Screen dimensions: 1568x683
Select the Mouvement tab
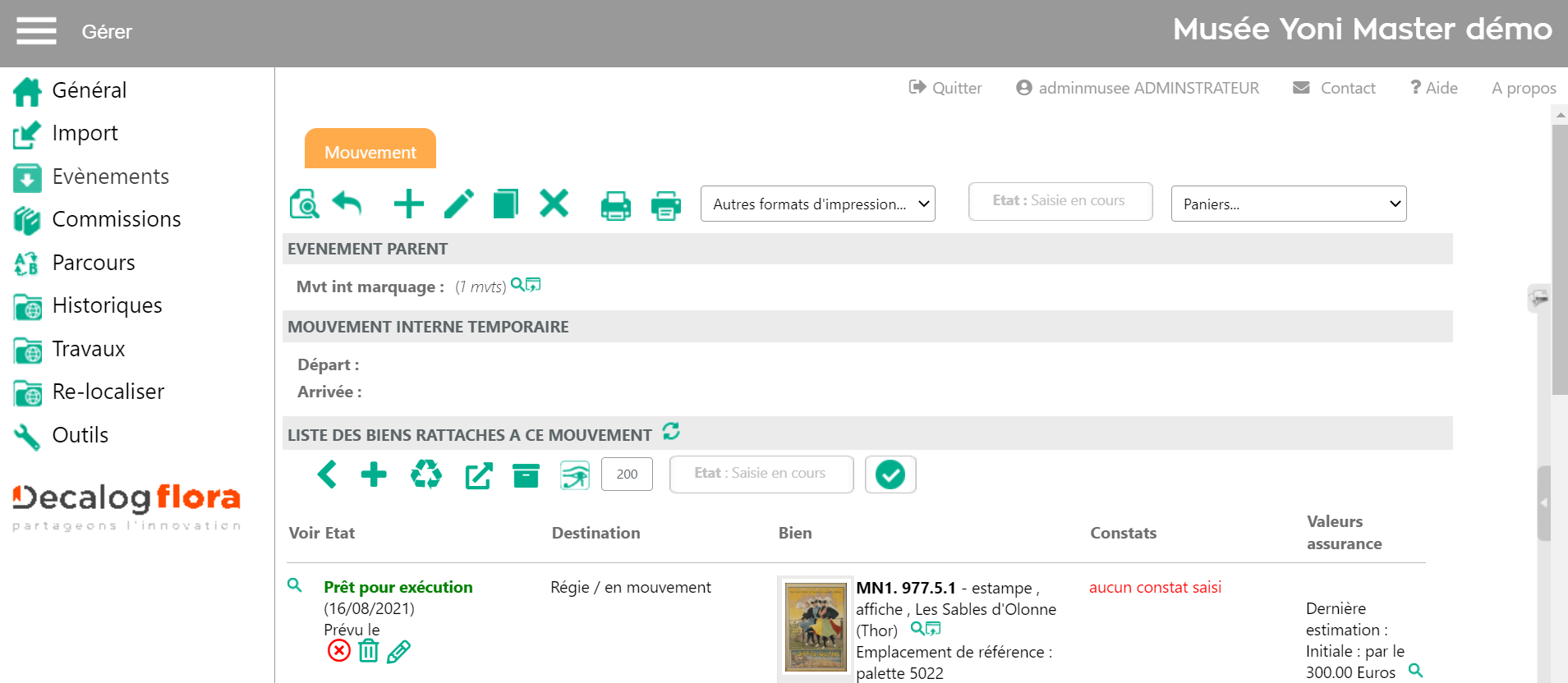coord(370,150)
